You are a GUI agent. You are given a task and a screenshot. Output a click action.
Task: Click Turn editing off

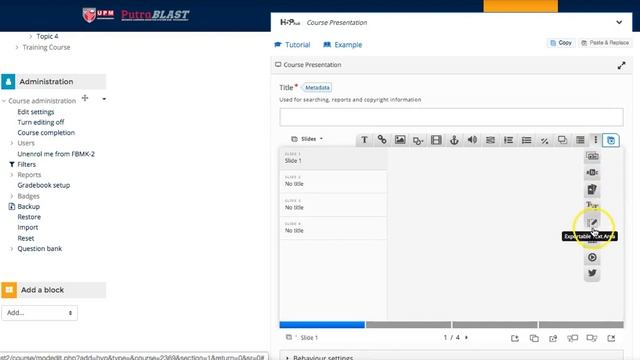[40, 122]
